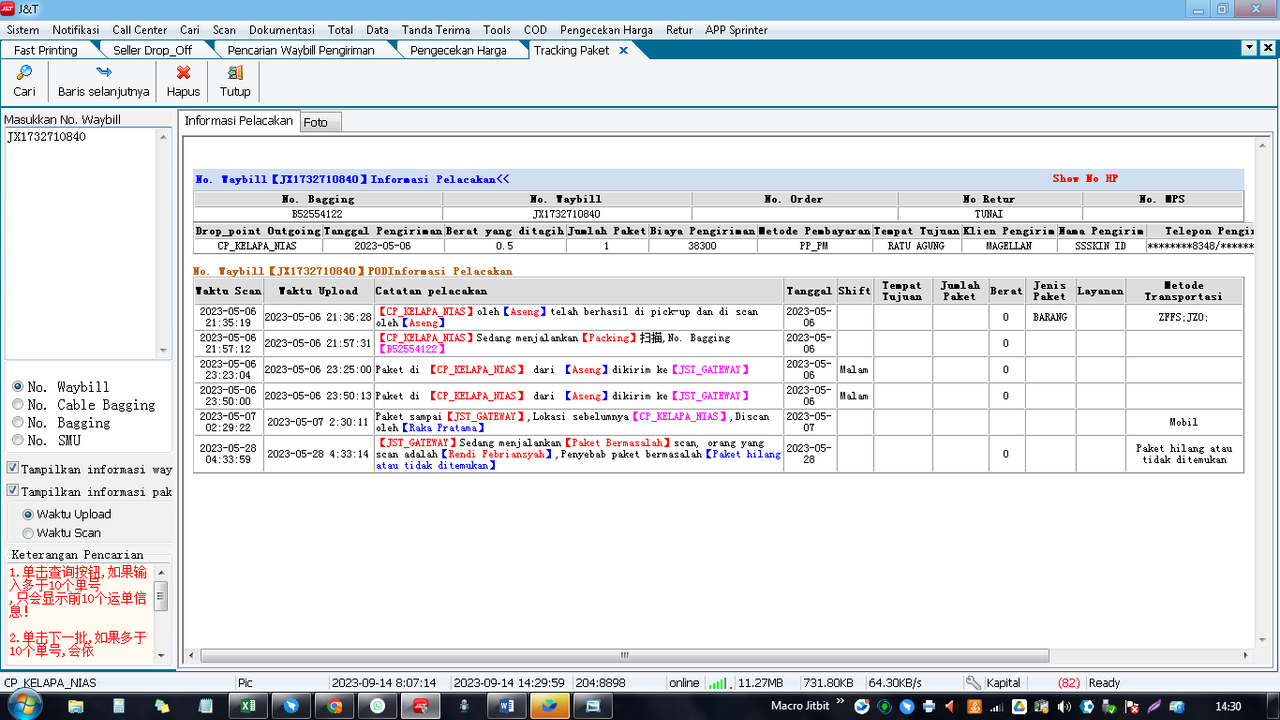Screen dimensions: 1280x720
Task: Click the (82) counter in status bar
Action: tap(1068, 683)
